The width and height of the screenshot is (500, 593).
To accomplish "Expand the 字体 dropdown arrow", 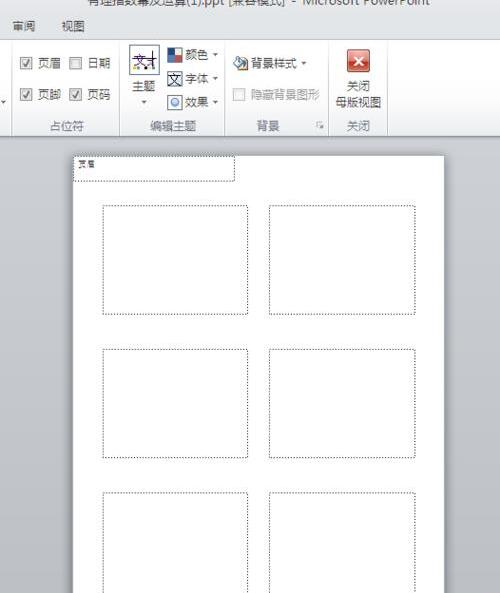I will click(x=215, y=79).
